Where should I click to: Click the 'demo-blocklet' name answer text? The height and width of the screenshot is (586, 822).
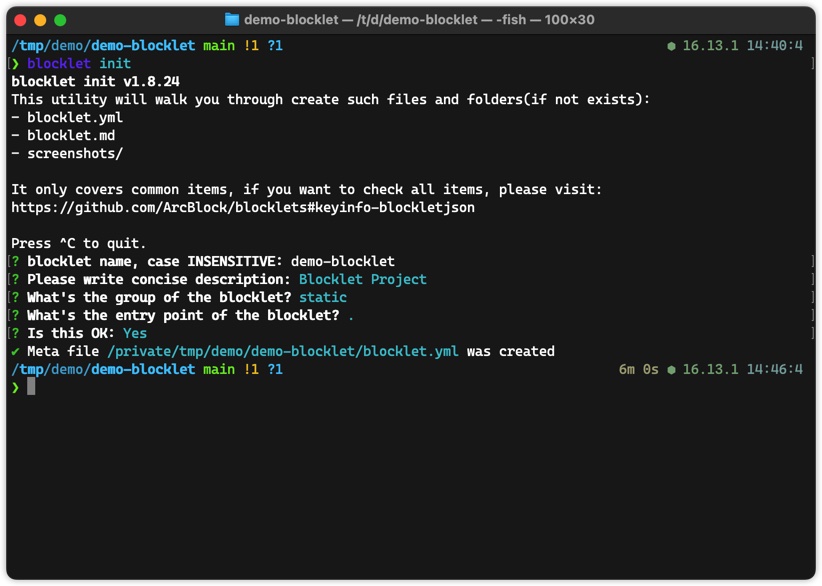(343, 262)
